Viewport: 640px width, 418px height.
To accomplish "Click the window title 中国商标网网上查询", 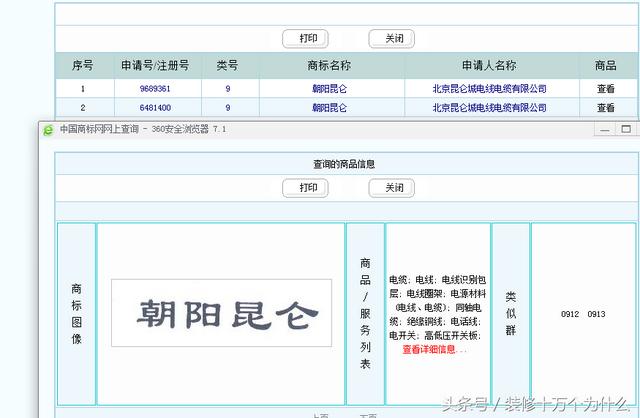I will 100,129.
